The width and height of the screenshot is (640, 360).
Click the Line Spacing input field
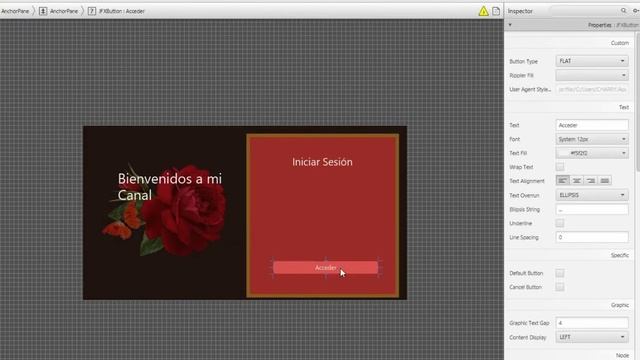[x=592, y=237]
